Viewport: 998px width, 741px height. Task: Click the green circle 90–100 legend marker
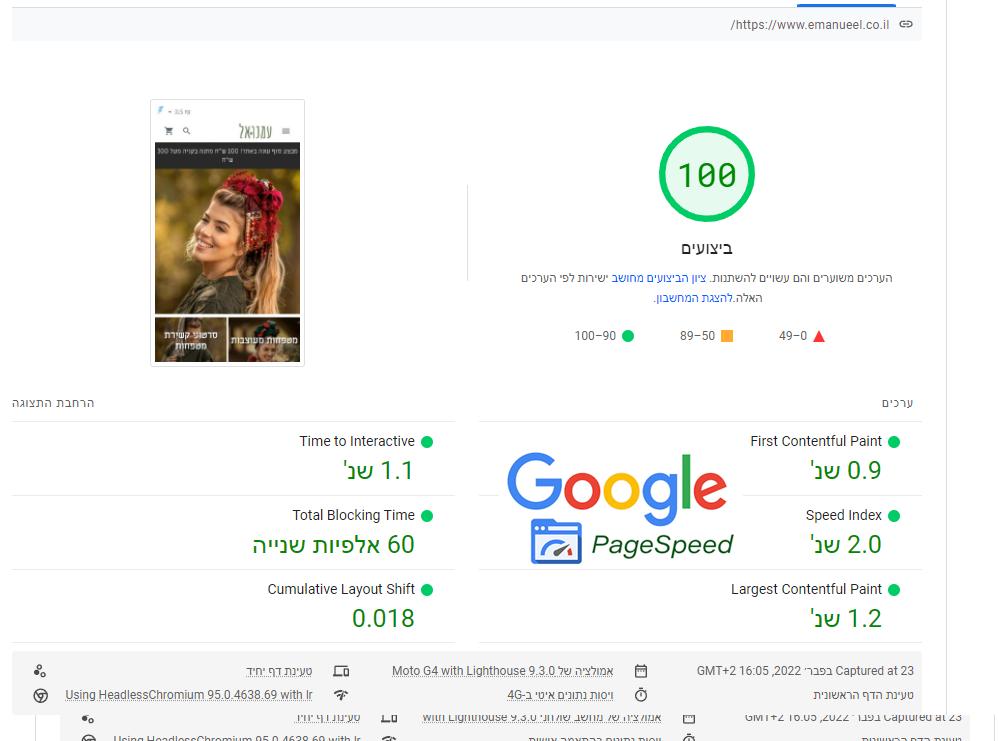tap(628, 336)
